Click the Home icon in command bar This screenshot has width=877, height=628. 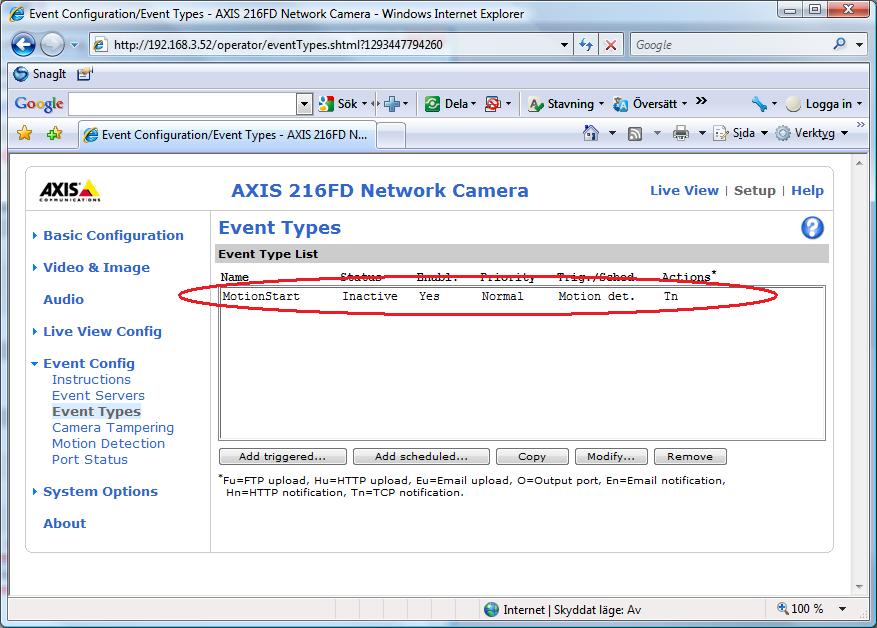point(591,133)
